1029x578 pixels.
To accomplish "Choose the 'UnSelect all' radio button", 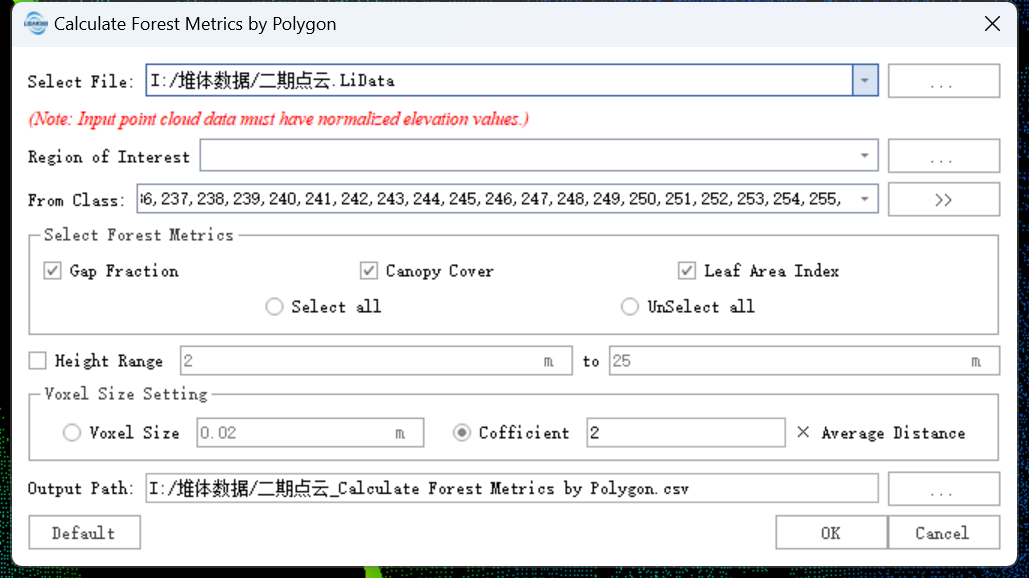I will click(x=630, y=306).
